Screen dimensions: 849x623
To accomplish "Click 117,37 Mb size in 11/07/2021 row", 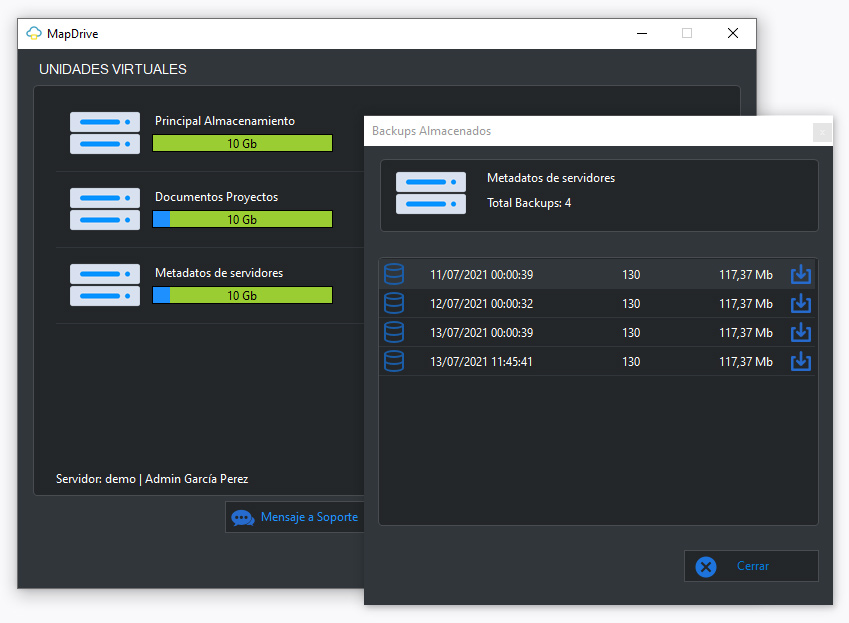I will [x=746, y=275].
